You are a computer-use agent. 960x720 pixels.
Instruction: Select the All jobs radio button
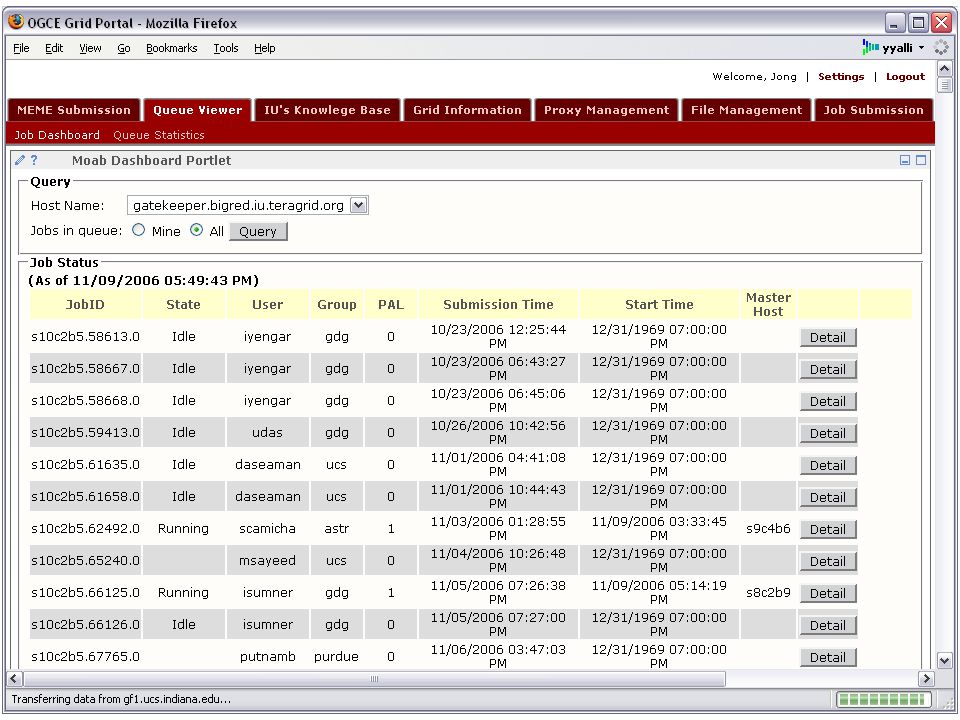tap(197, 230)
